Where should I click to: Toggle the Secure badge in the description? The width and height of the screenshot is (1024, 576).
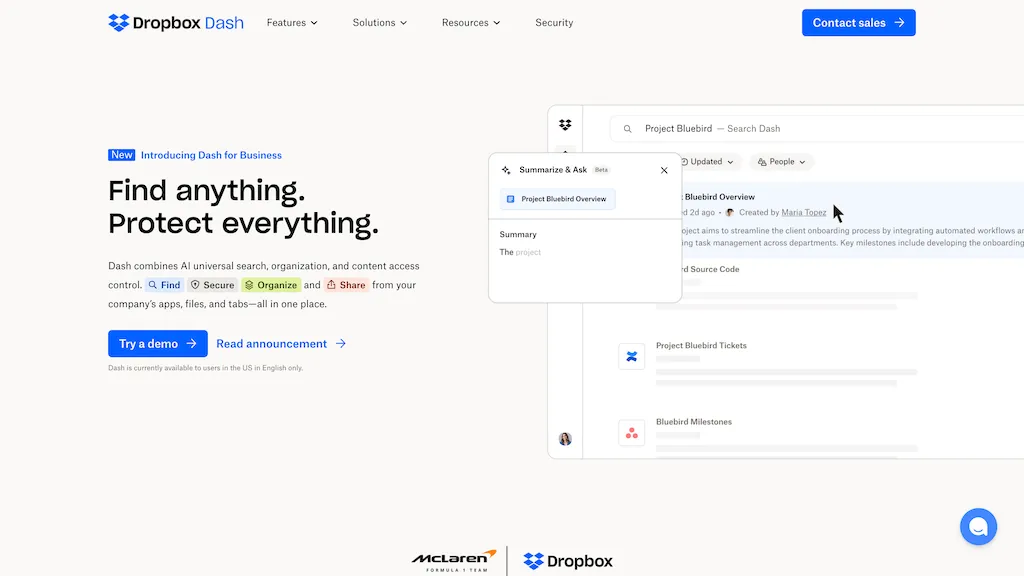pos(212,284)
